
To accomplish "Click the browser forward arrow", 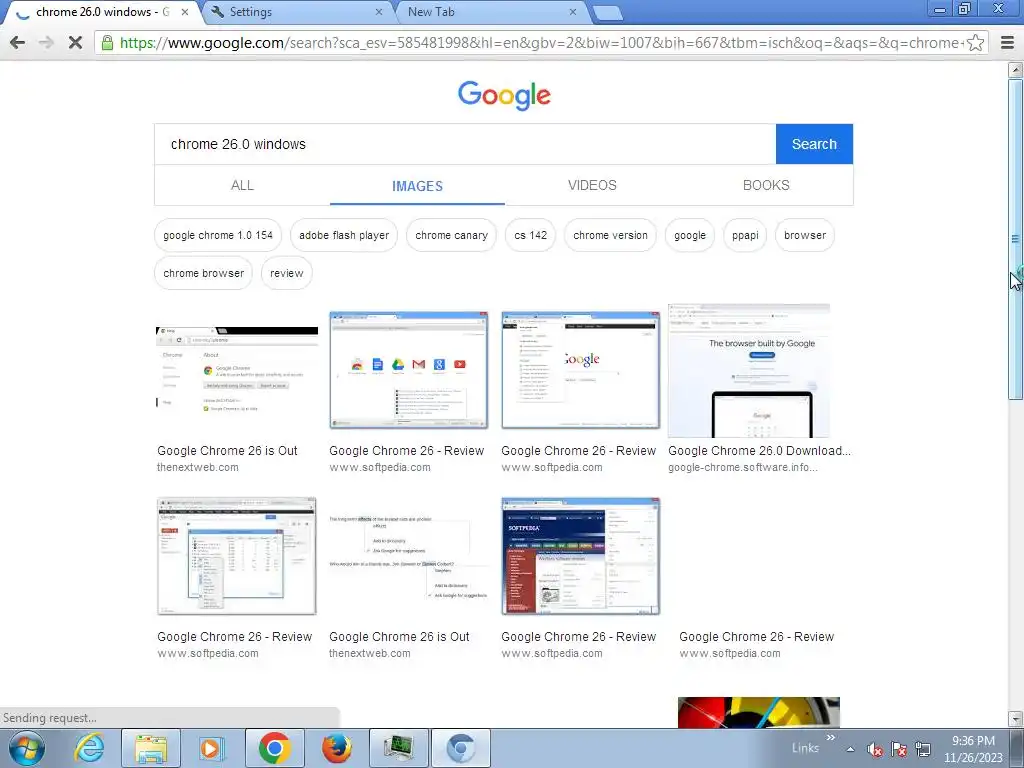I will coord(46,43).
